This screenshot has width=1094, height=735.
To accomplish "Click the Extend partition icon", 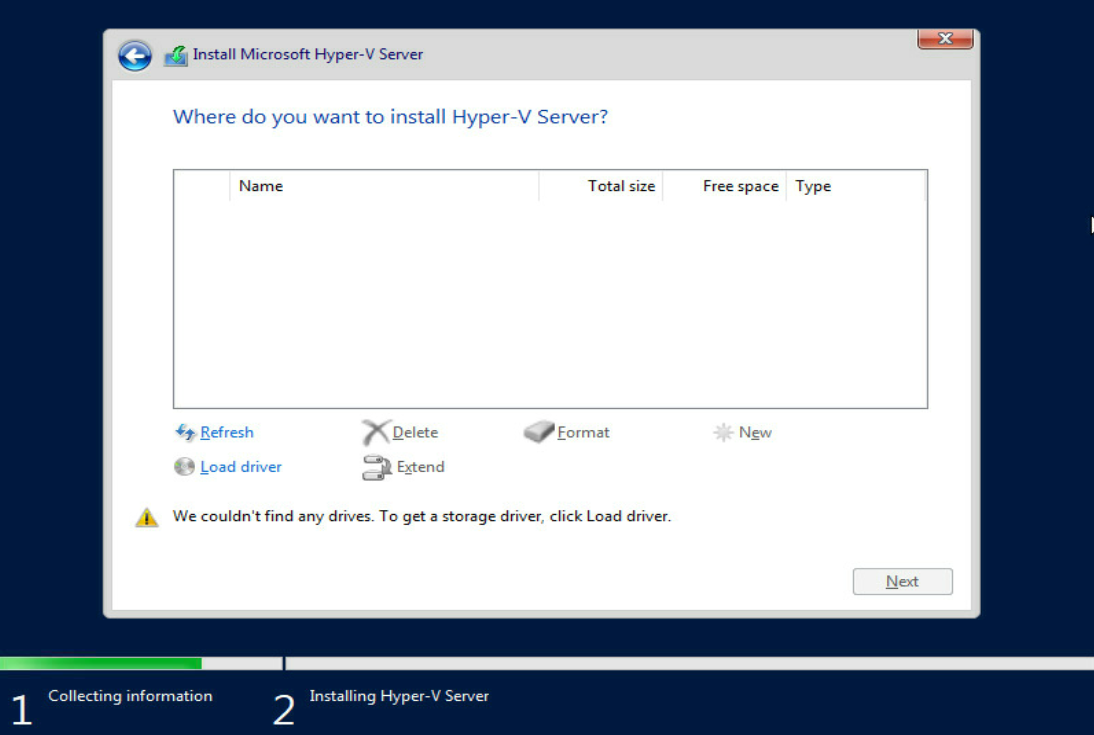I will [x=377, y=467].
